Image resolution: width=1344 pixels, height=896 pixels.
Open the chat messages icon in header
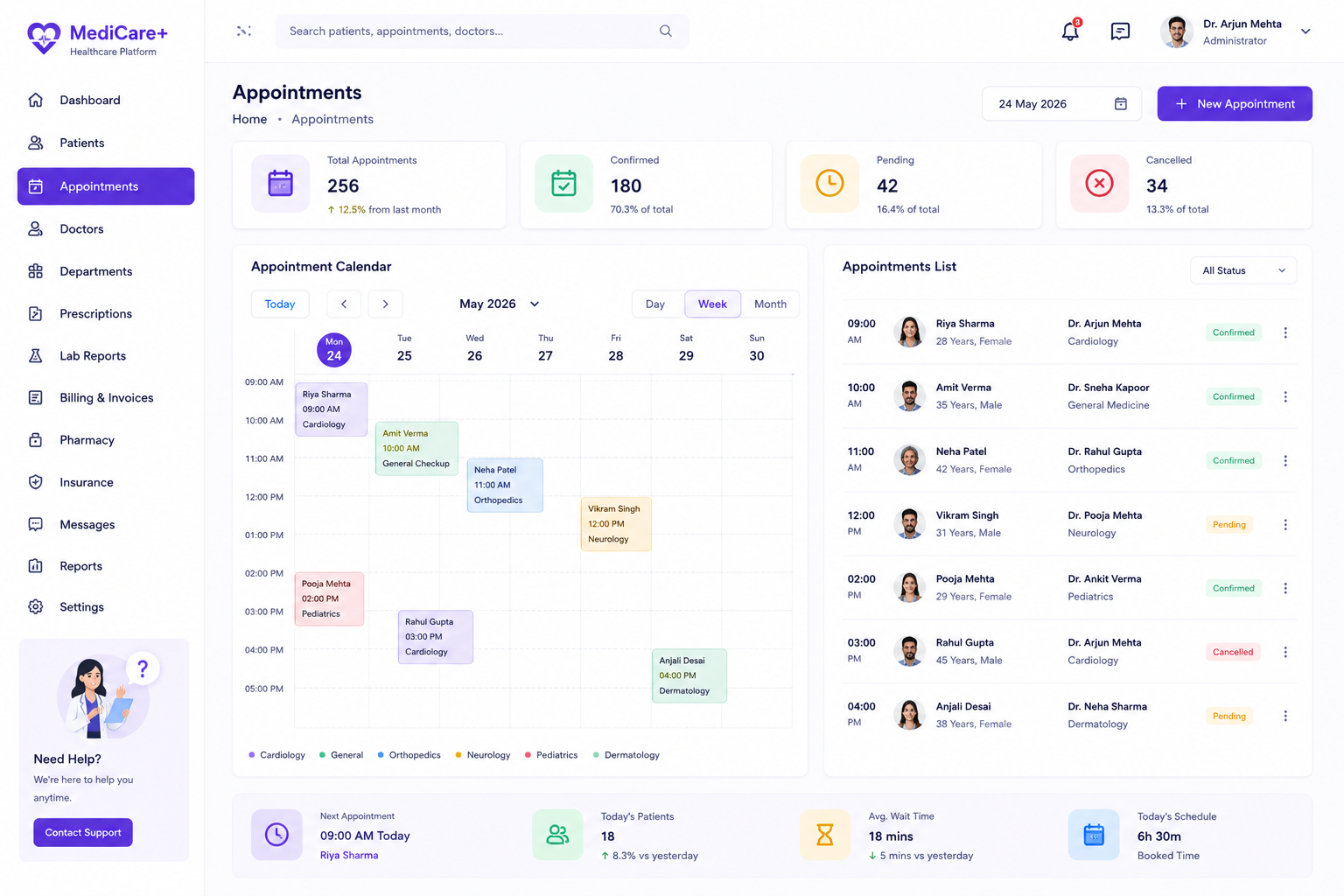pos(1120,31)
